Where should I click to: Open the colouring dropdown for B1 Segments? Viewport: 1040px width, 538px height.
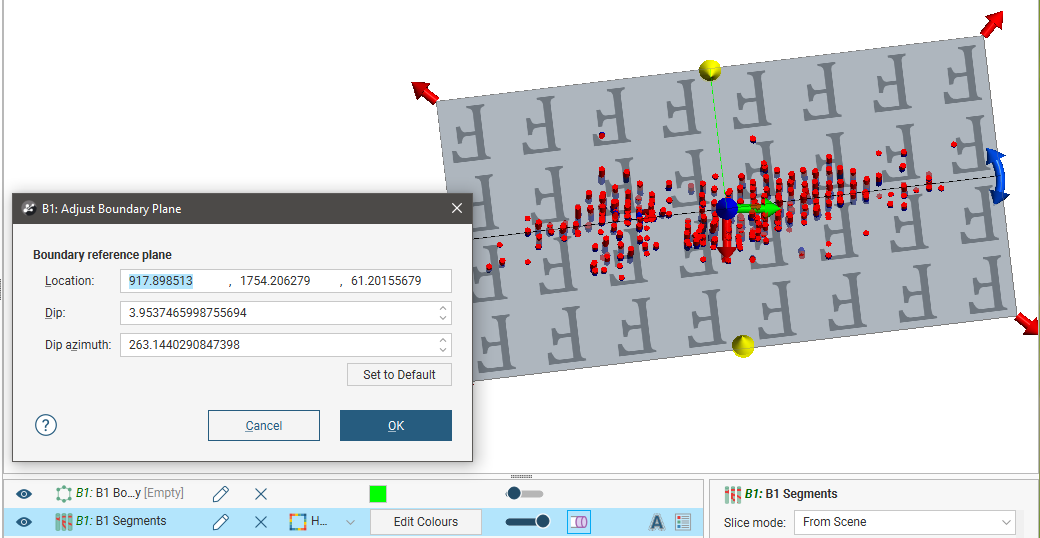pyautogui.click(x=349, y=522)
